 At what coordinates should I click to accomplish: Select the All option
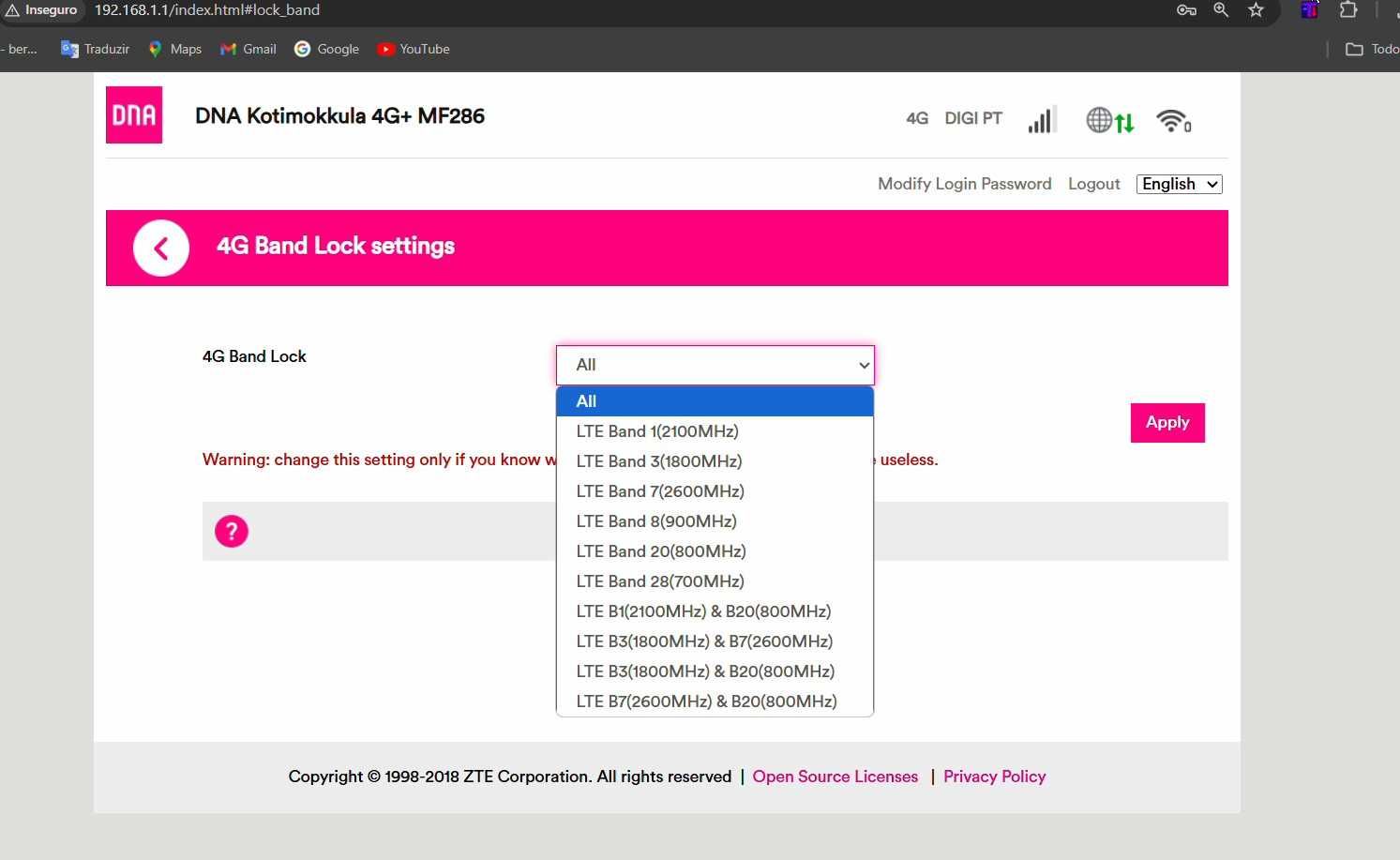point(715,401)
